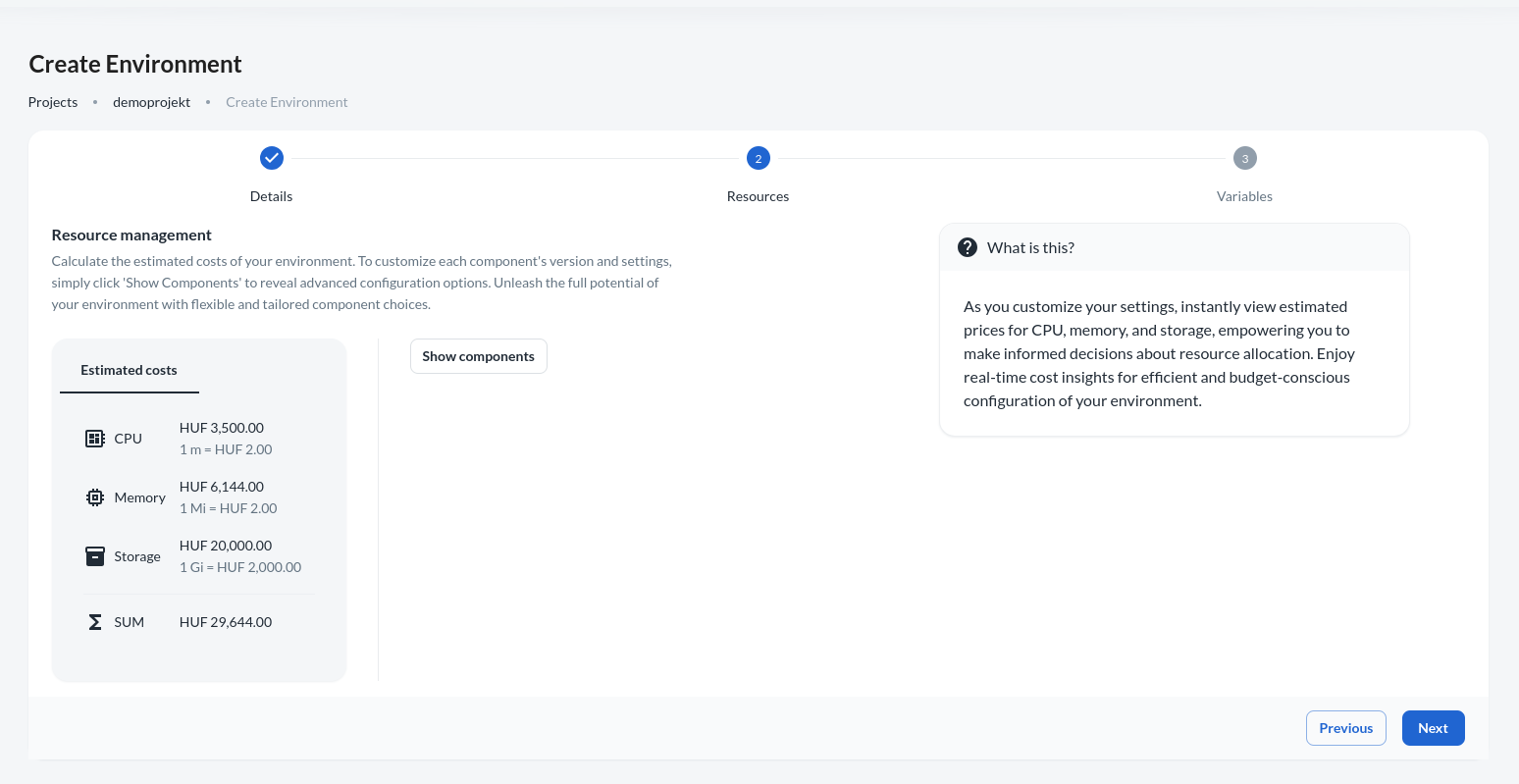The height and width of the screenshot is (784, 1519).
Task: Go back with the Previous button
Action: point(1345,728)
